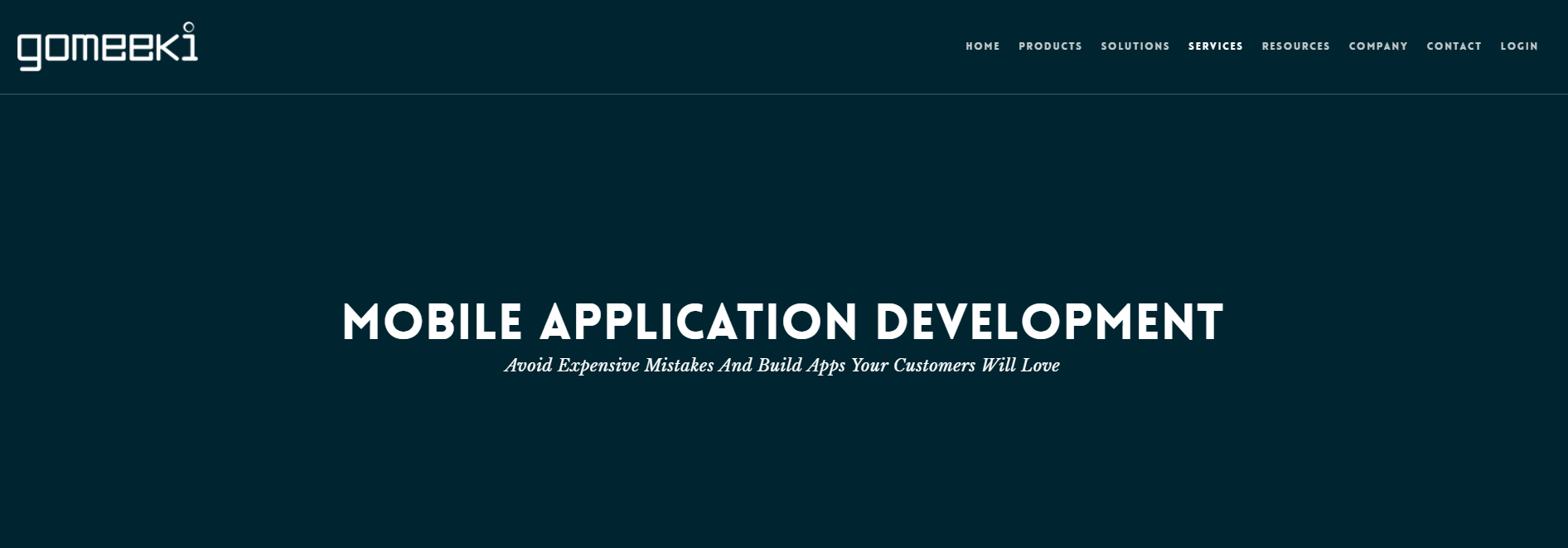
Task: Open the Home menu item
Action: 982,46
